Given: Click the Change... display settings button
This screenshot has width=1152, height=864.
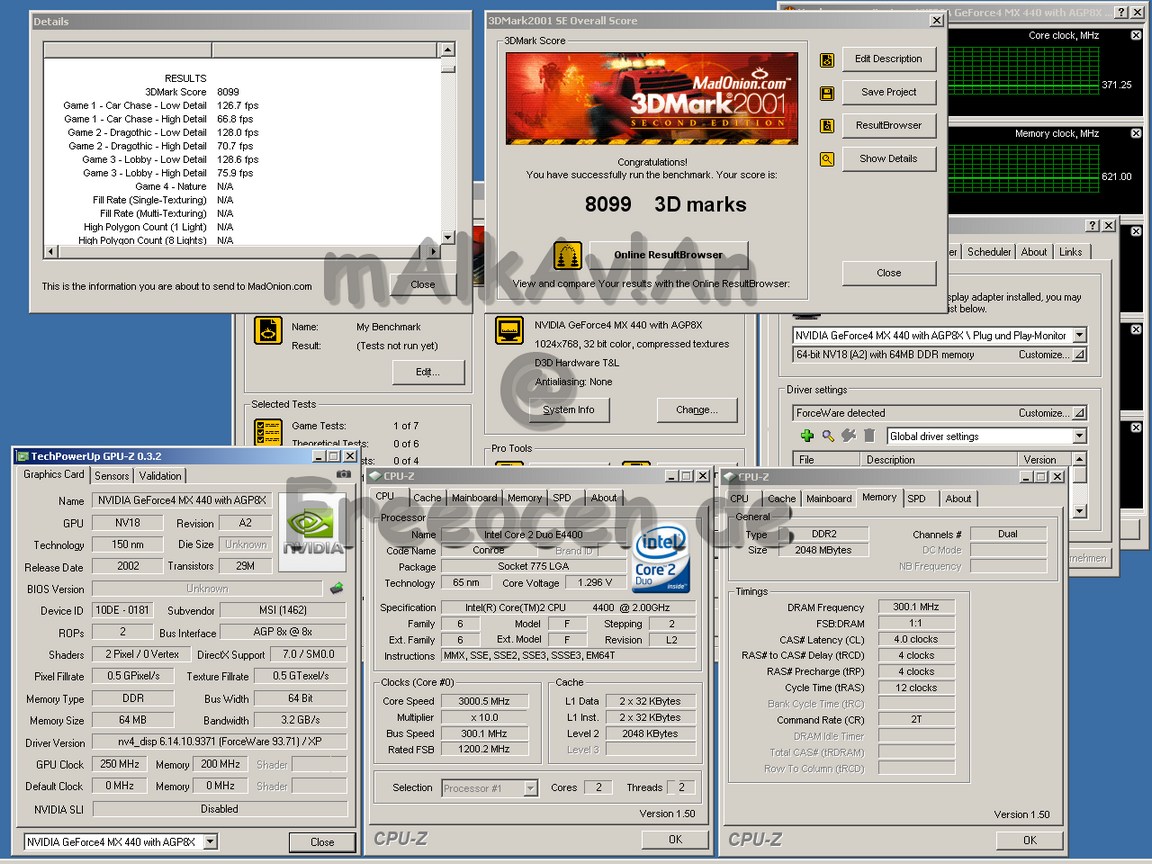Looking at the screenshot, I should coord(696,410).
